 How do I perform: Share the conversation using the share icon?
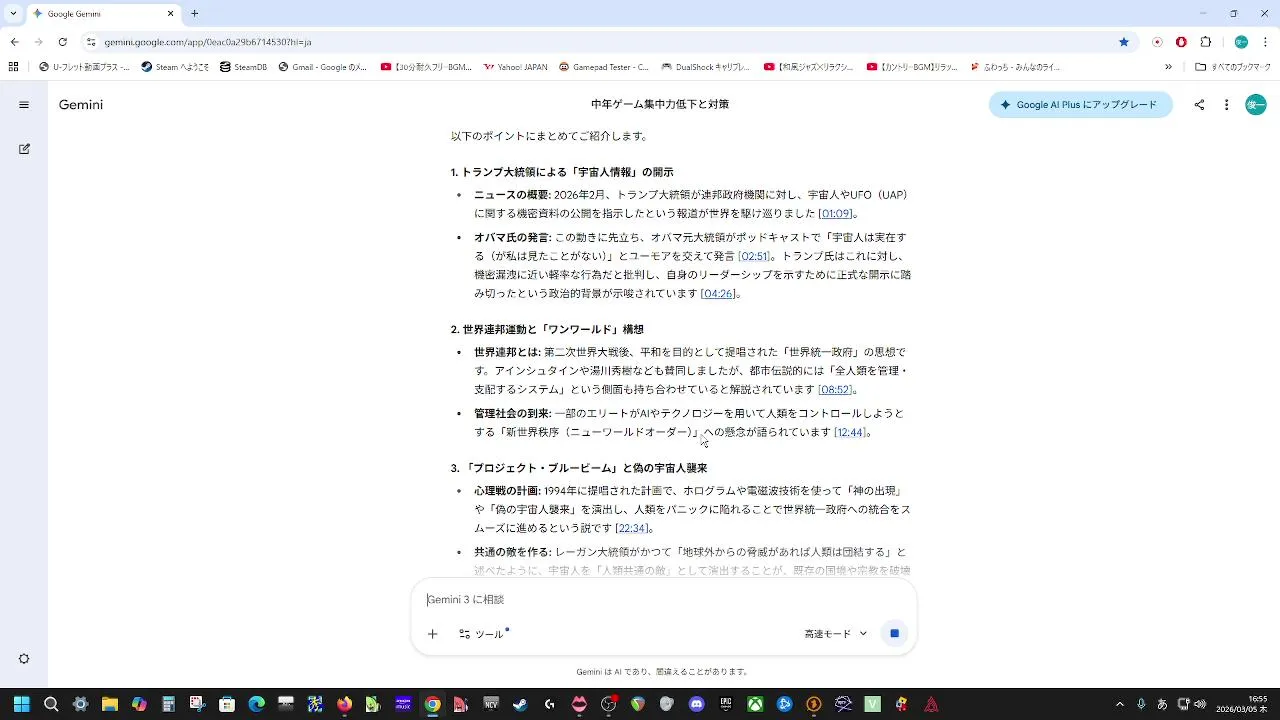click(1199, 105)
